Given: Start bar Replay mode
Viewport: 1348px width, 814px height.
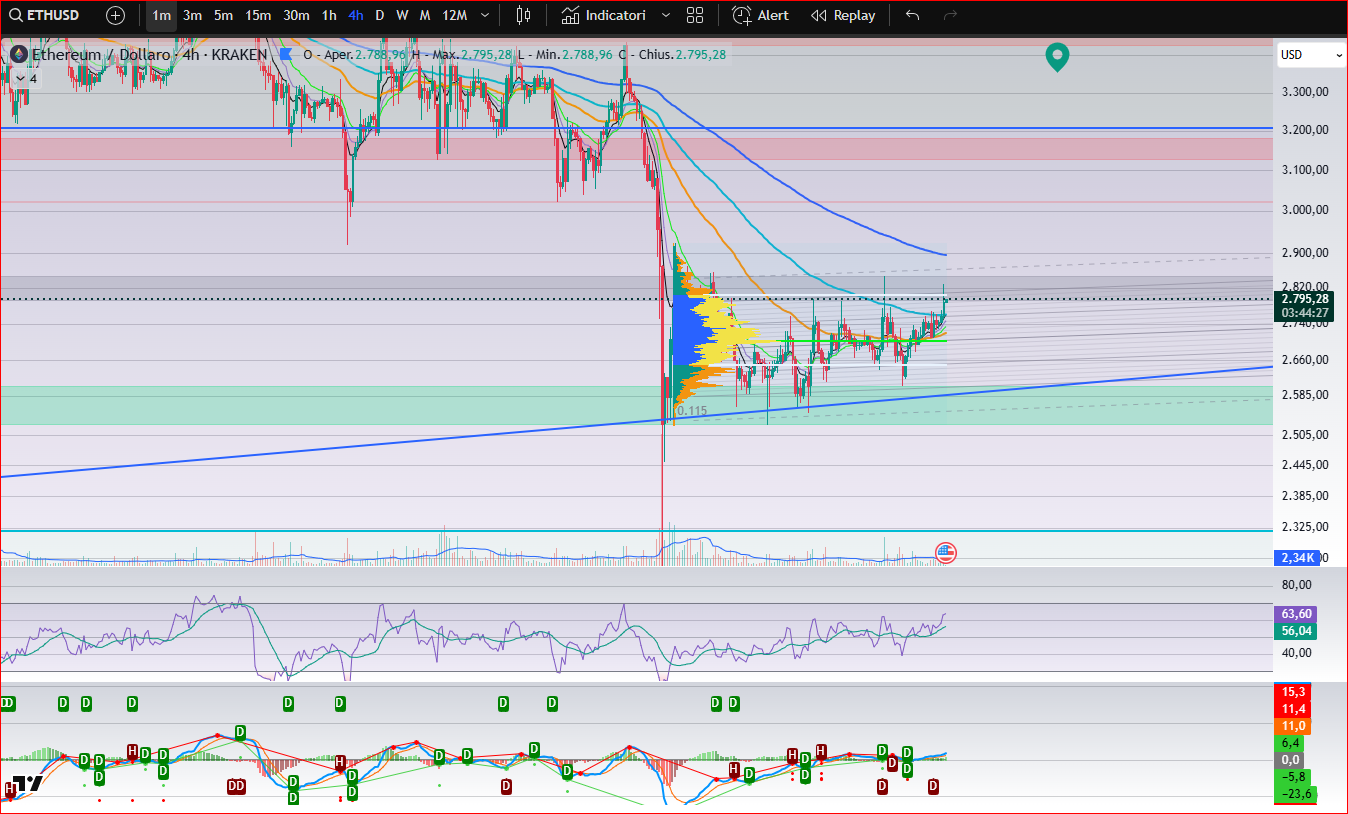Looking at the screenshot, I should click(x=843, y=15).
